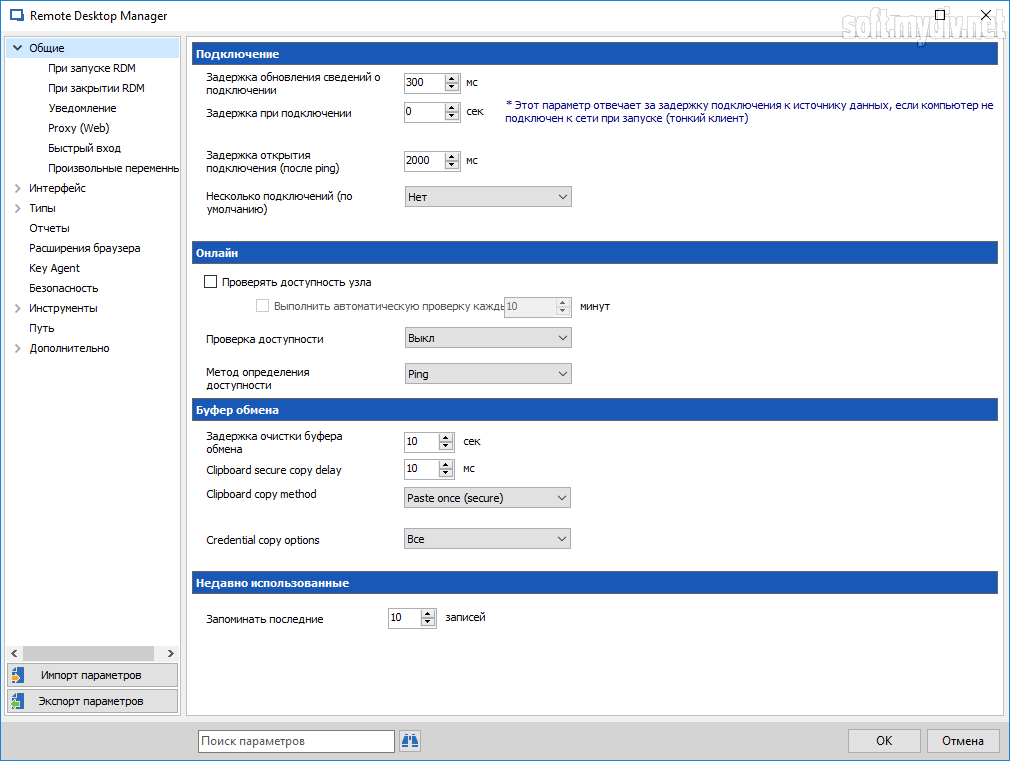Viewport: 1010px width, 761px height.
Task: Open the Быстрый вход settings page
Action: click(x=84, y=148)
